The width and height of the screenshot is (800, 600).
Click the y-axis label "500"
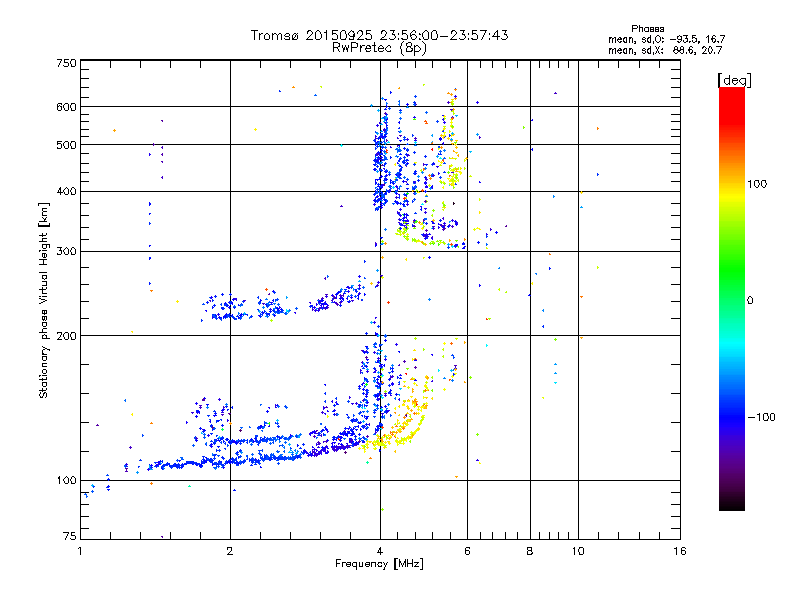(66, 145)
